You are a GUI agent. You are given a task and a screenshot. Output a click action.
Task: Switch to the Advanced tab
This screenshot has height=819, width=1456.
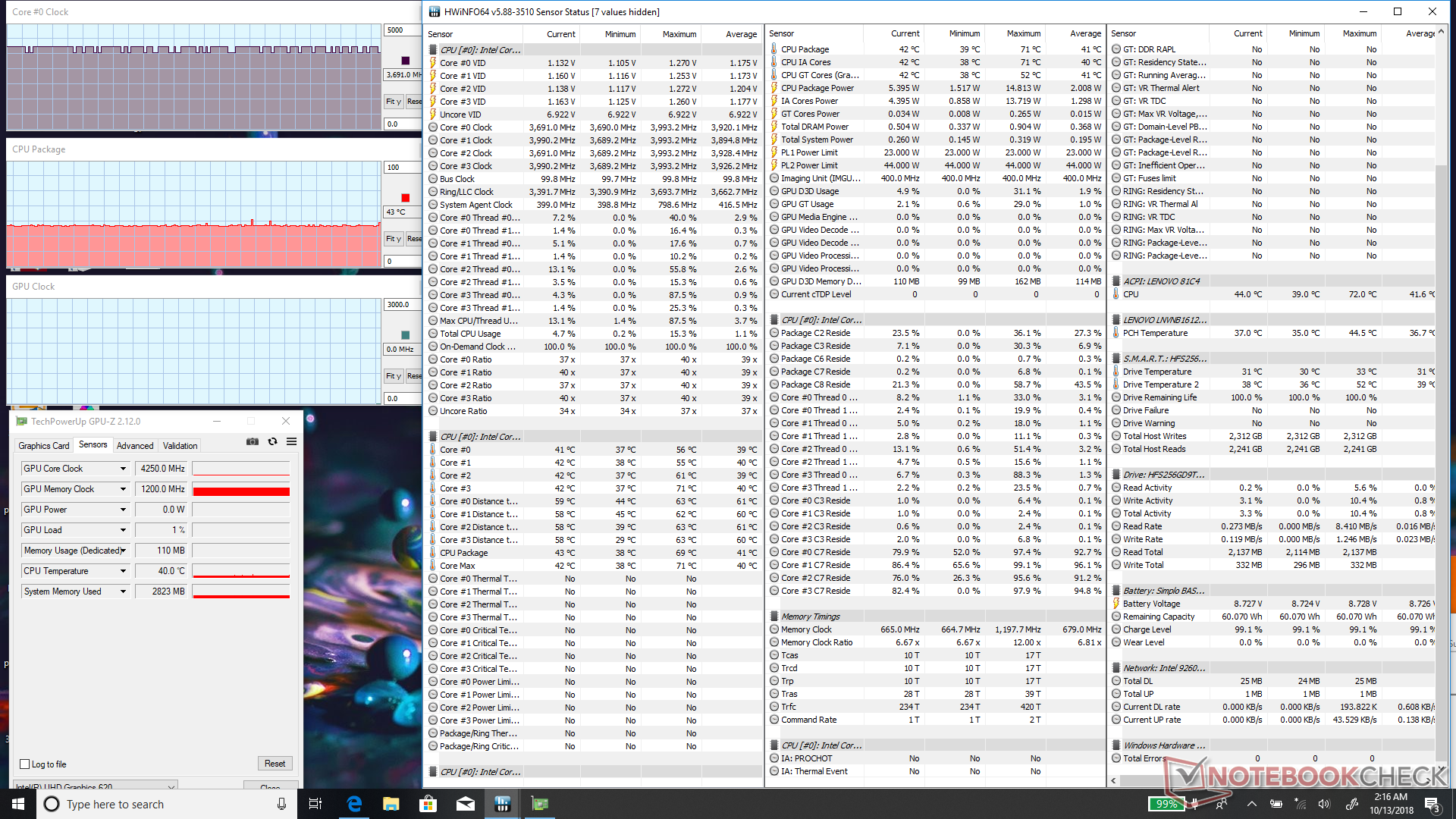[x=135, y=446]
